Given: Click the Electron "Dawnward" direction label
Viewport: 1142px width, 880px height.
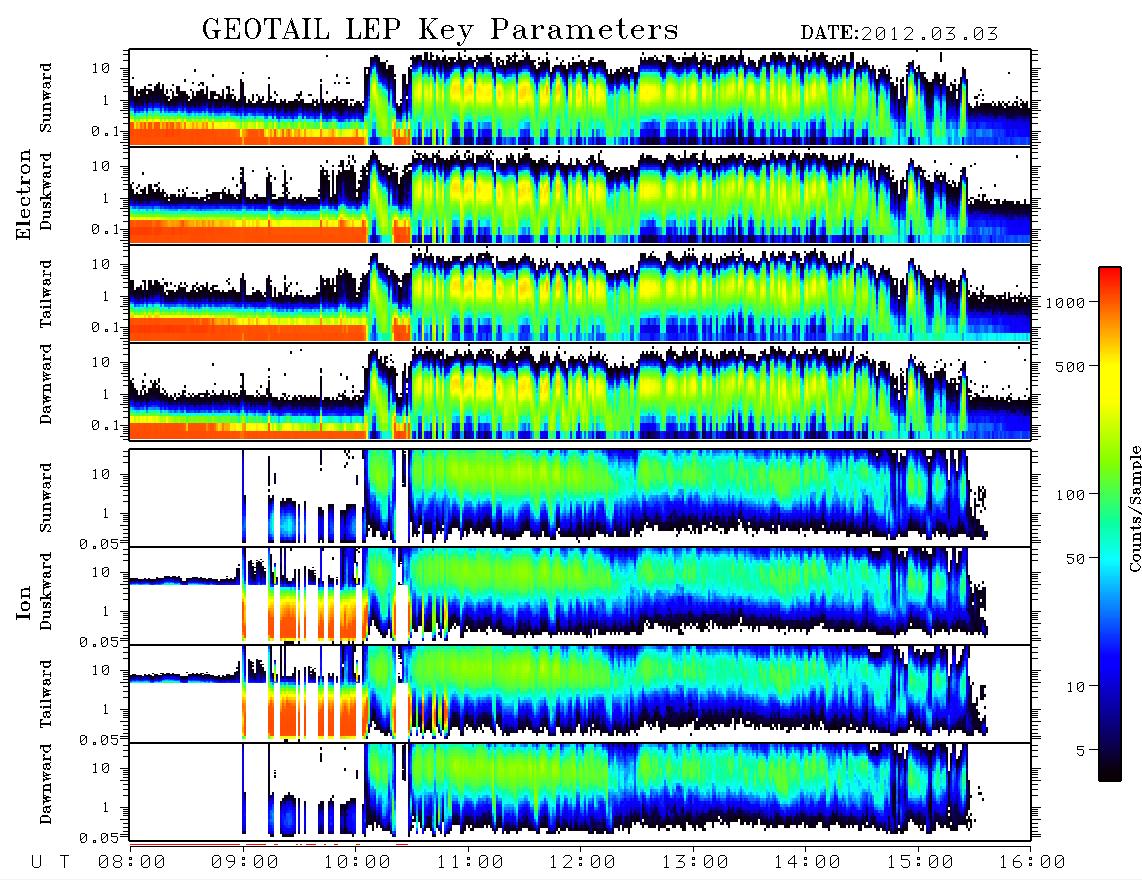Looking at the screenshot, I should coord(46,384).
